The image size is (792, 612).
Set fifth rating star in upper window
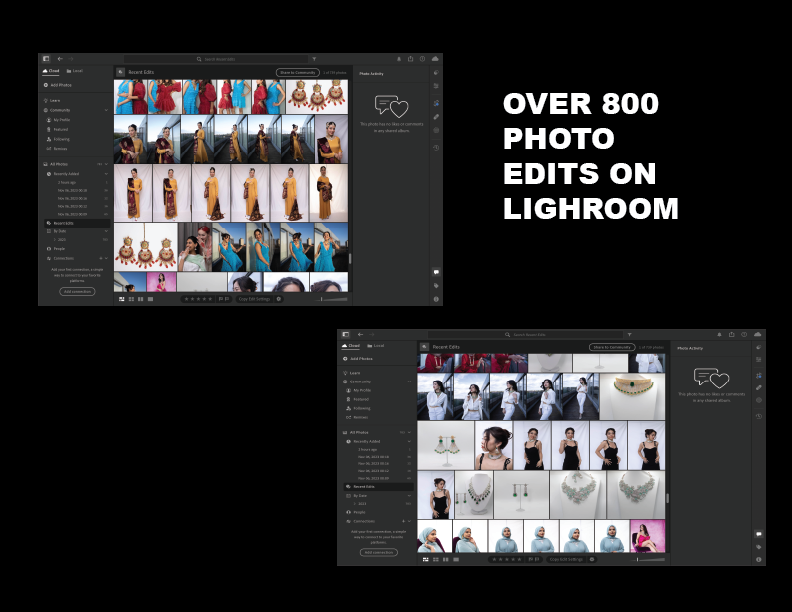click(x=211, y=299)
